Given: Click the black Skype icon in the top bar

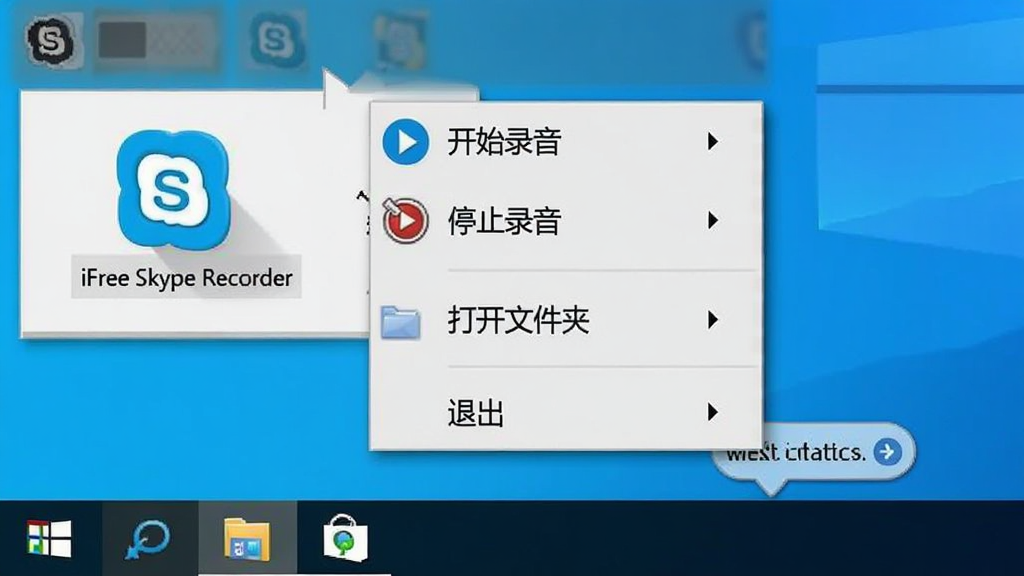Looking at the screenshot, I should click(x=50, y=41).
